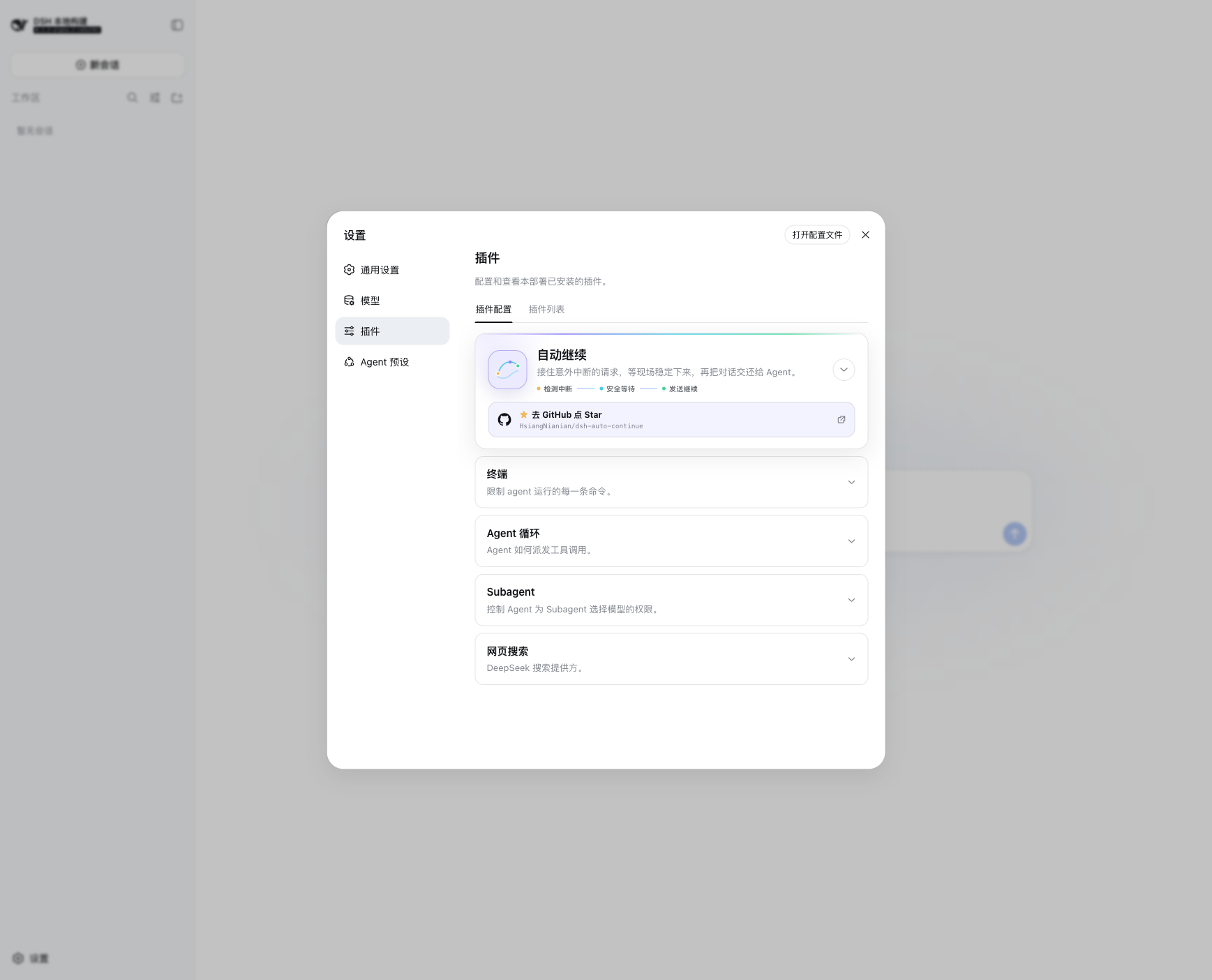1212x980 pixels.
Task: Click the new folder icon in workspace header
Action: 177,98
